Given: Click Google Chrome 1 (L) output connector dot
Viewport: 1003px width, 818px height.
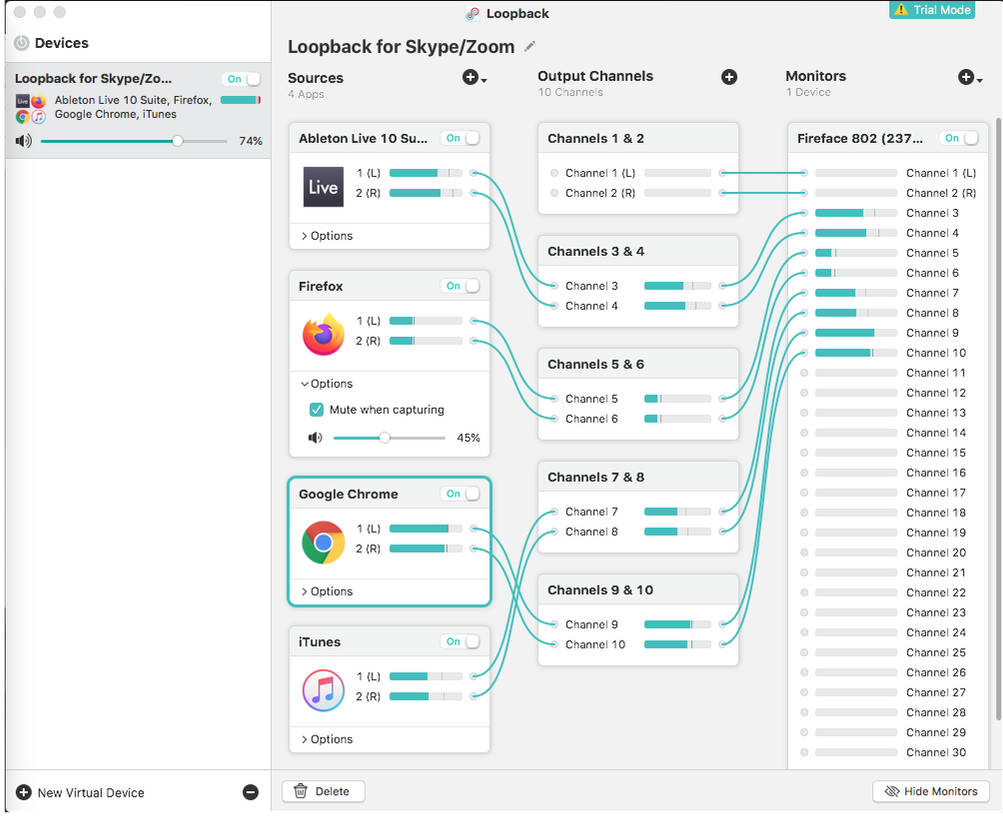Looking at the screenshot, I should pyautogui.click(x=474, y=528).
